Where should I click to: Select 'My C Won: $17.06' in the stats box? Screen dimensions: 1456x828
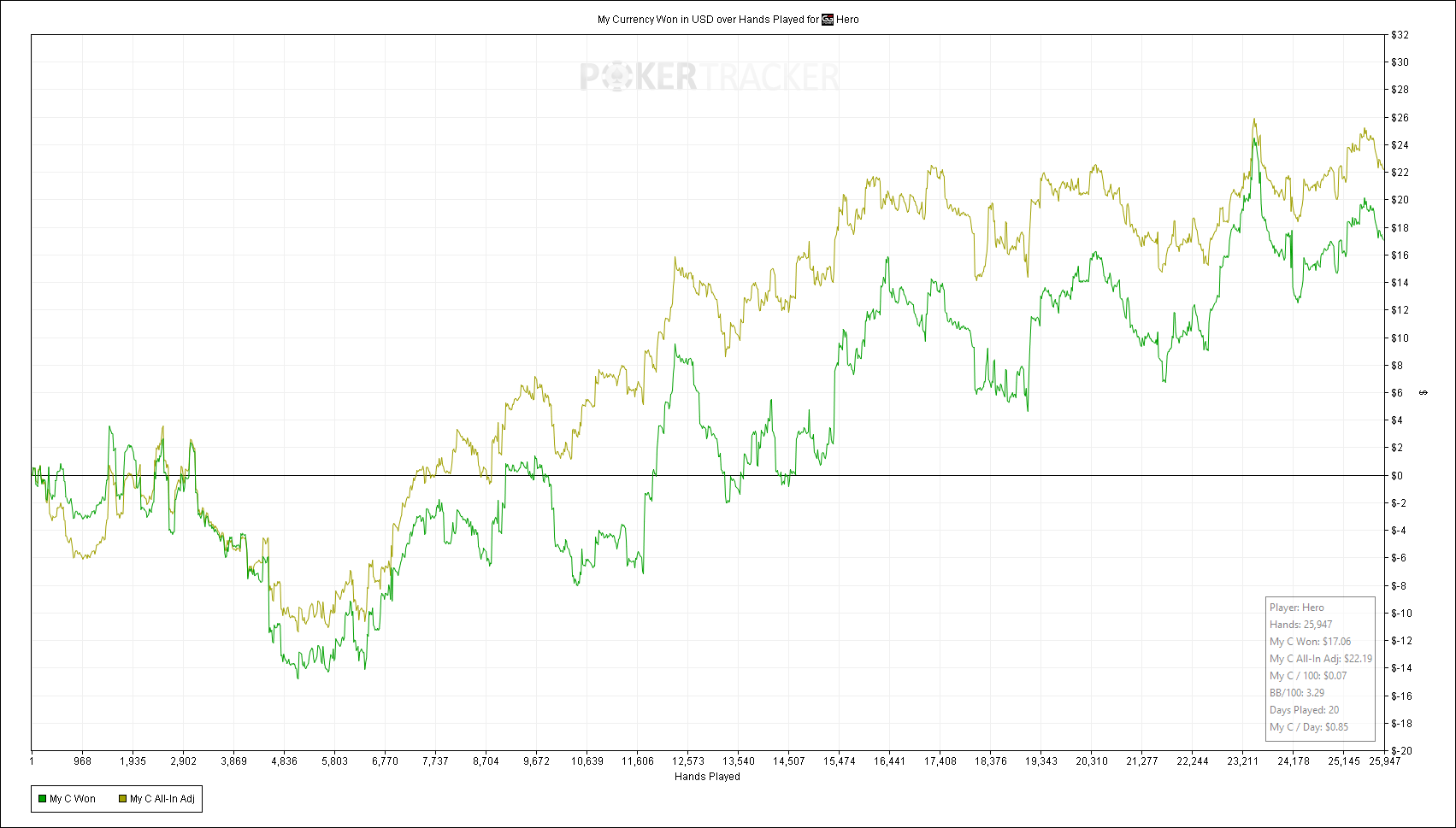(1310, 642)
